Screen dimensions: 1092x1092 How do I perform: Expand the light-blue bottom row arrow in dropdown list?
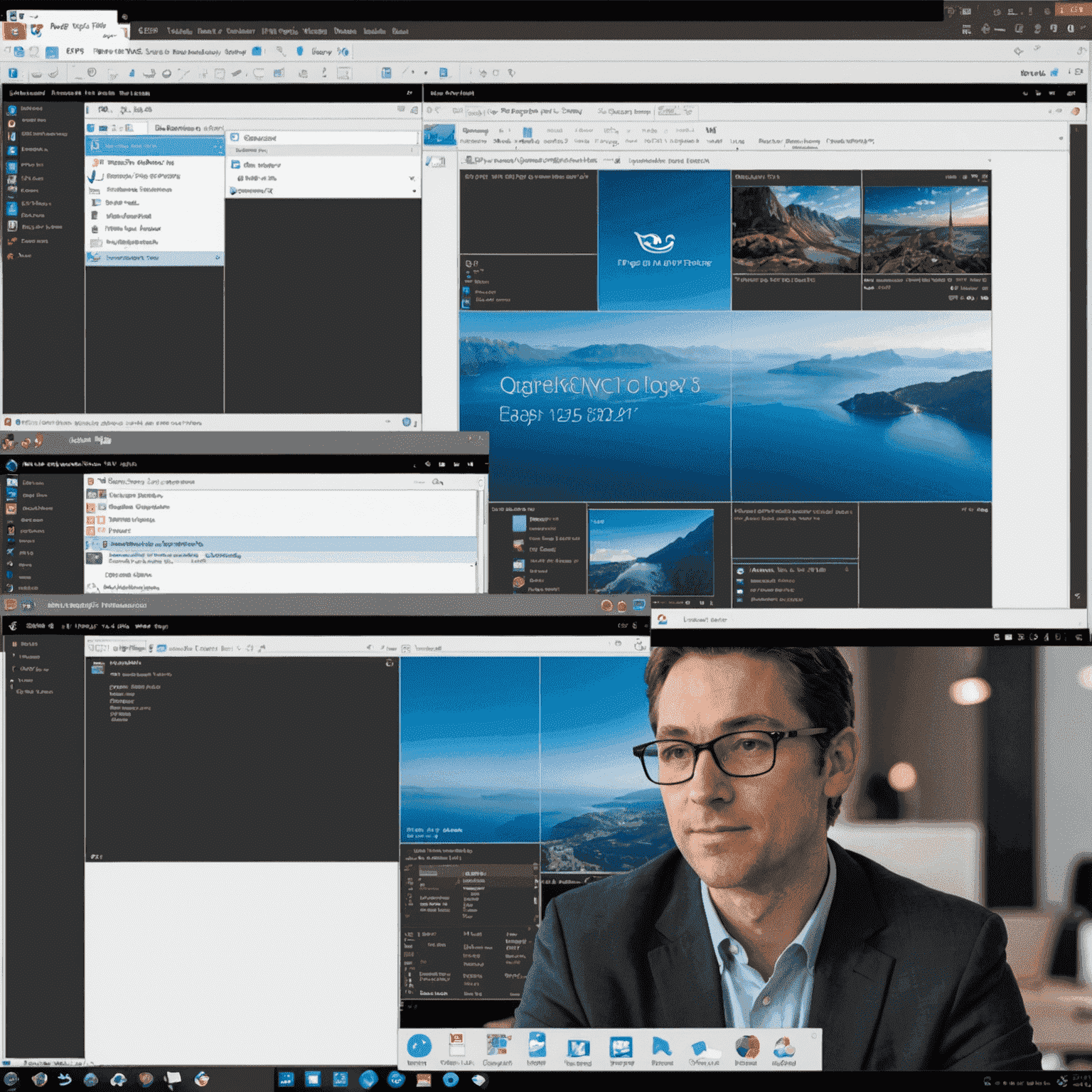[x=218, y=258]
